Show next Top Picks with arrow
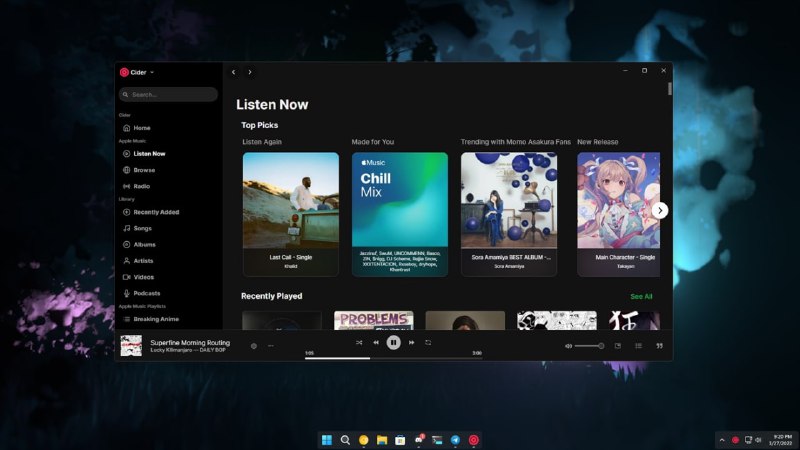800x450 pixels. point(660,210)
